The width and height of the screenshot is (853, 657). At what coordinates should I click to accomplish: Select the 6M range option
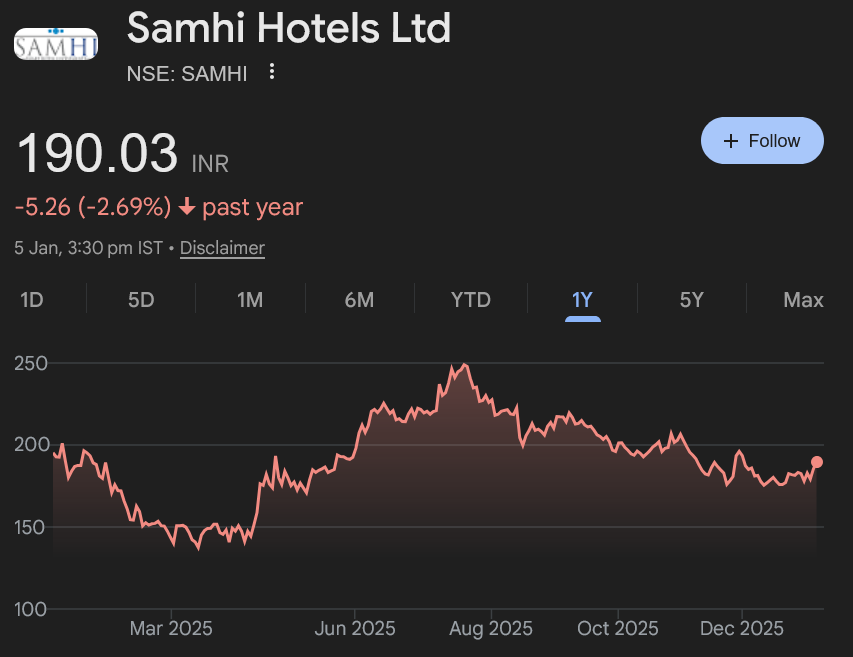click(359, 299)
